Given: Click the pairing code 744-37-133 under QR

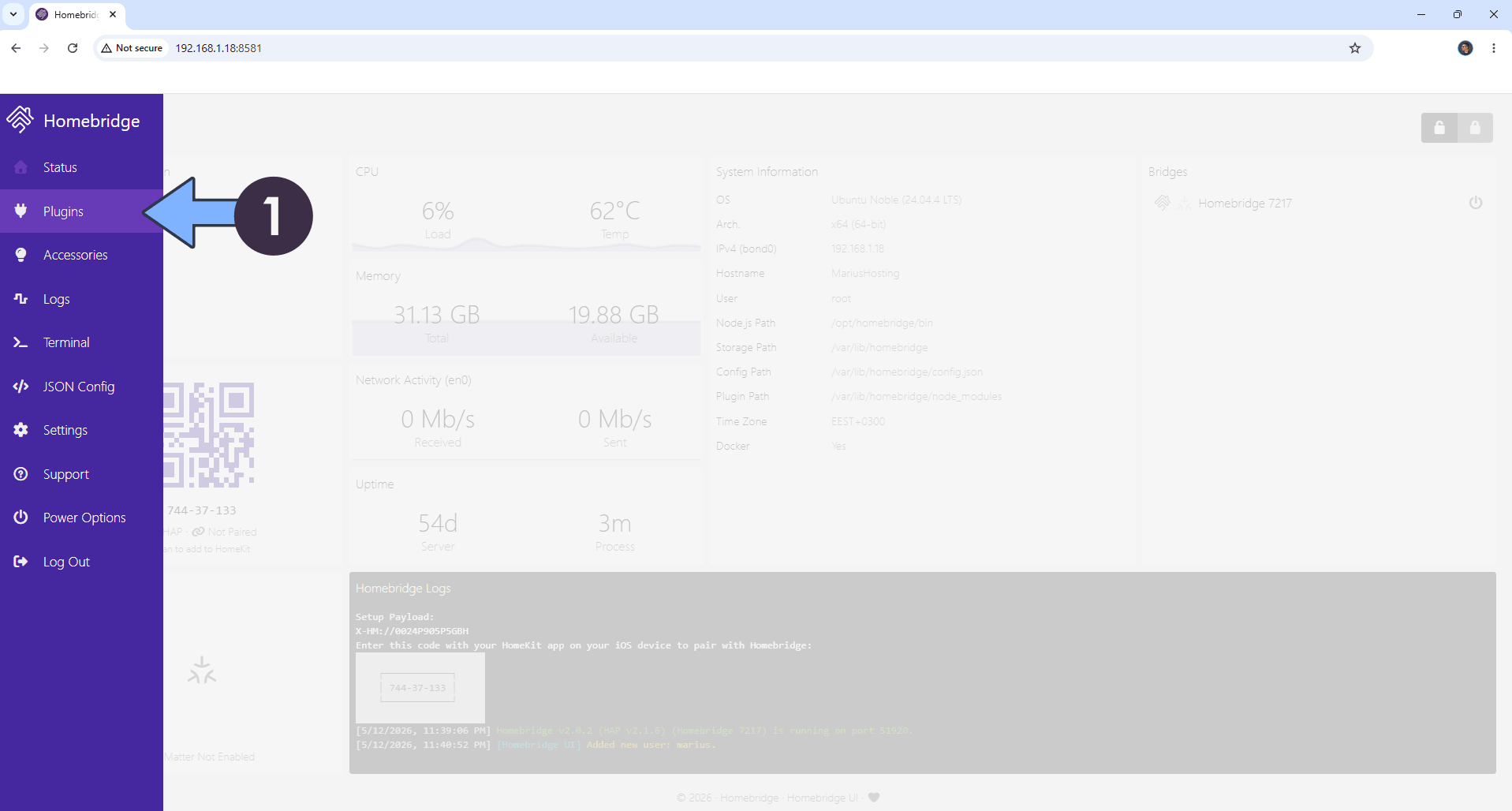Looking at the screenshot, I should (x=202, y=510).
